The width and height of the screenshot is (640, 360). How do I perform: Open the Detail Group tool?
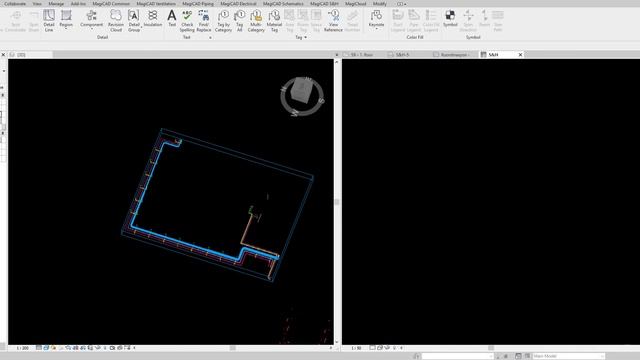134,21
